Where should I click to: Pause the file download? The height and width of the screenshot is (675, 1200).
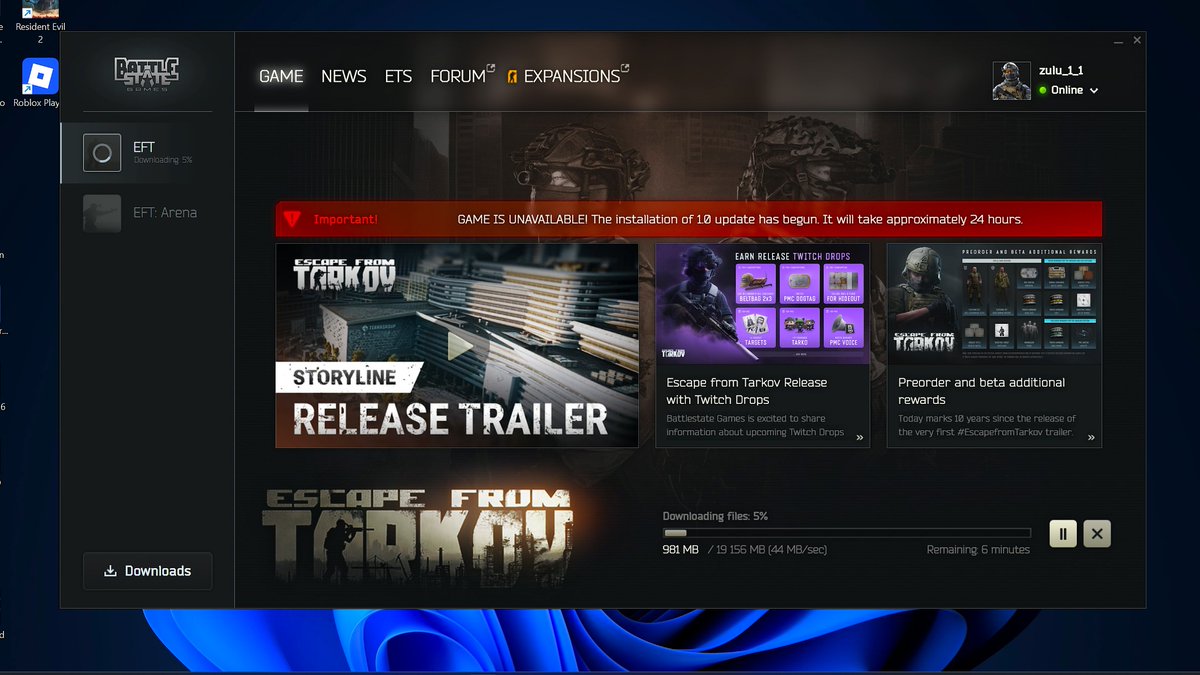[1063, 534]
